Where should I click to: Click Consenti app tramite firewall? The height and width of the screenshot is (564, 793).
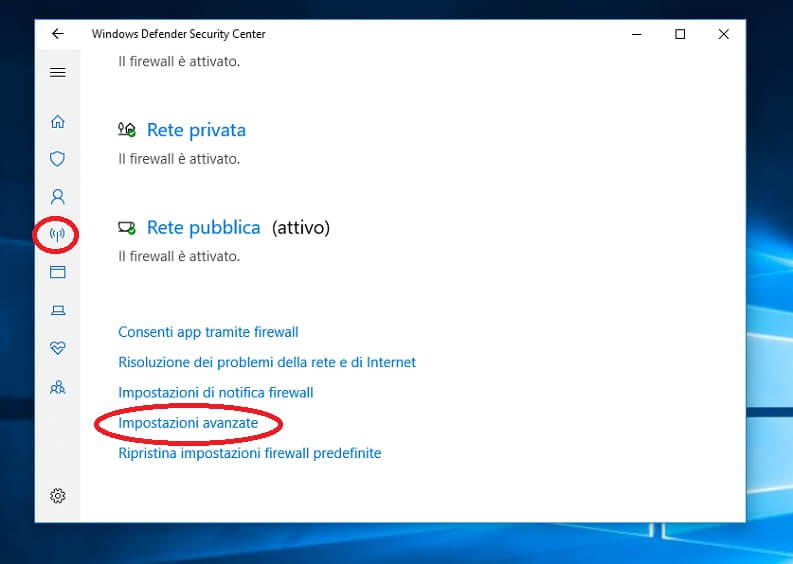208,332
